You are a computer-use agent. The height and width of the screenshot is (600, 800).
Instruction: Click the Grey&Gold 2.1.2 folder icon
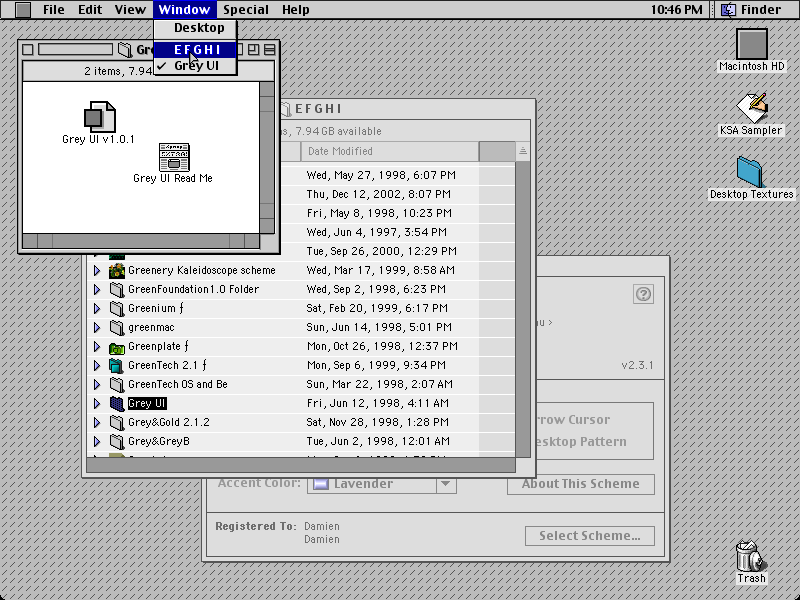pyautogui.click(x=117, y=422)
